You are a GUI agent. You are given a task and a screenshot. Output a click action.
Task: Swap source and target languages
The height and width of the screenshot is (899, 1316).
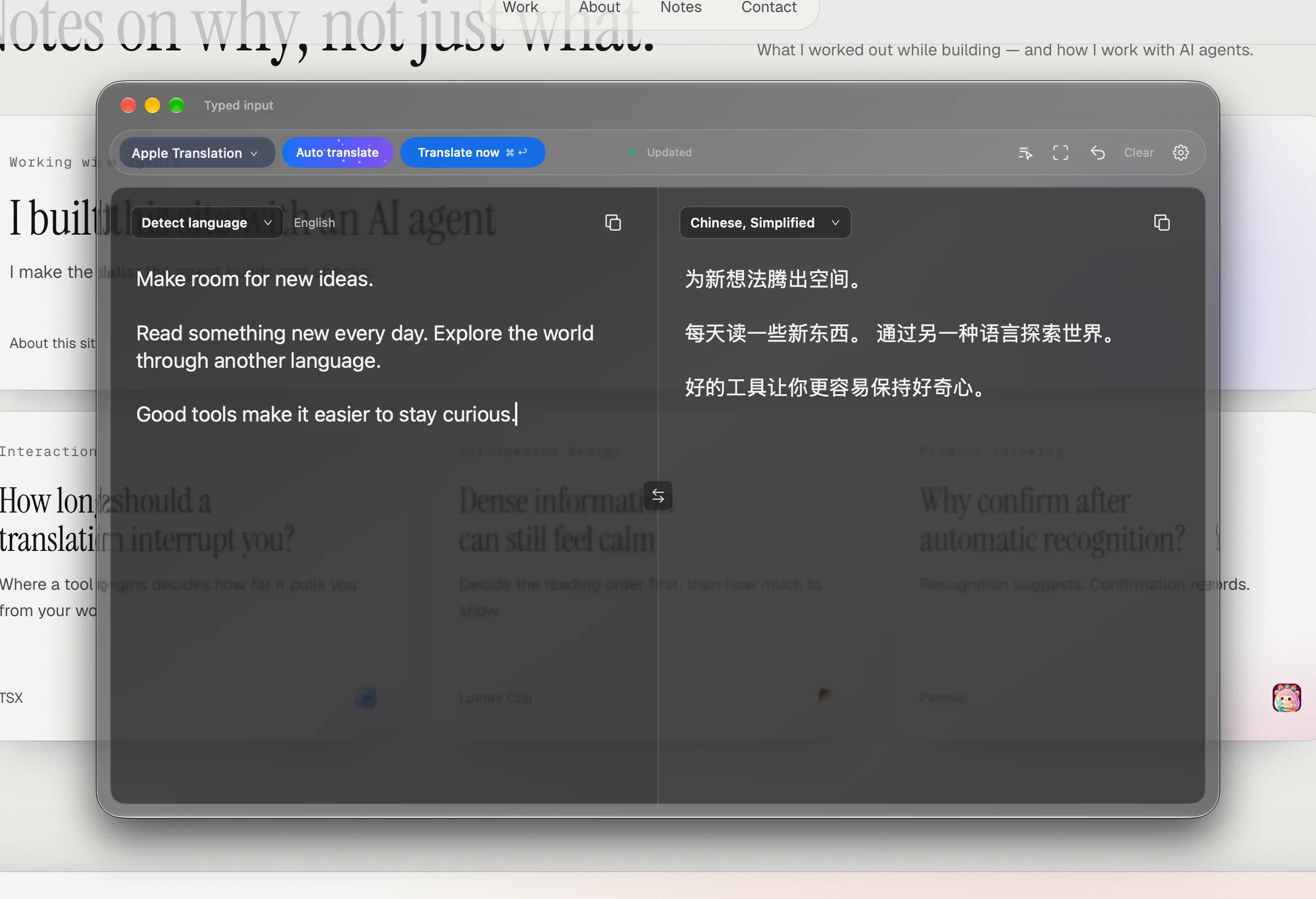[x=658, y=496]
